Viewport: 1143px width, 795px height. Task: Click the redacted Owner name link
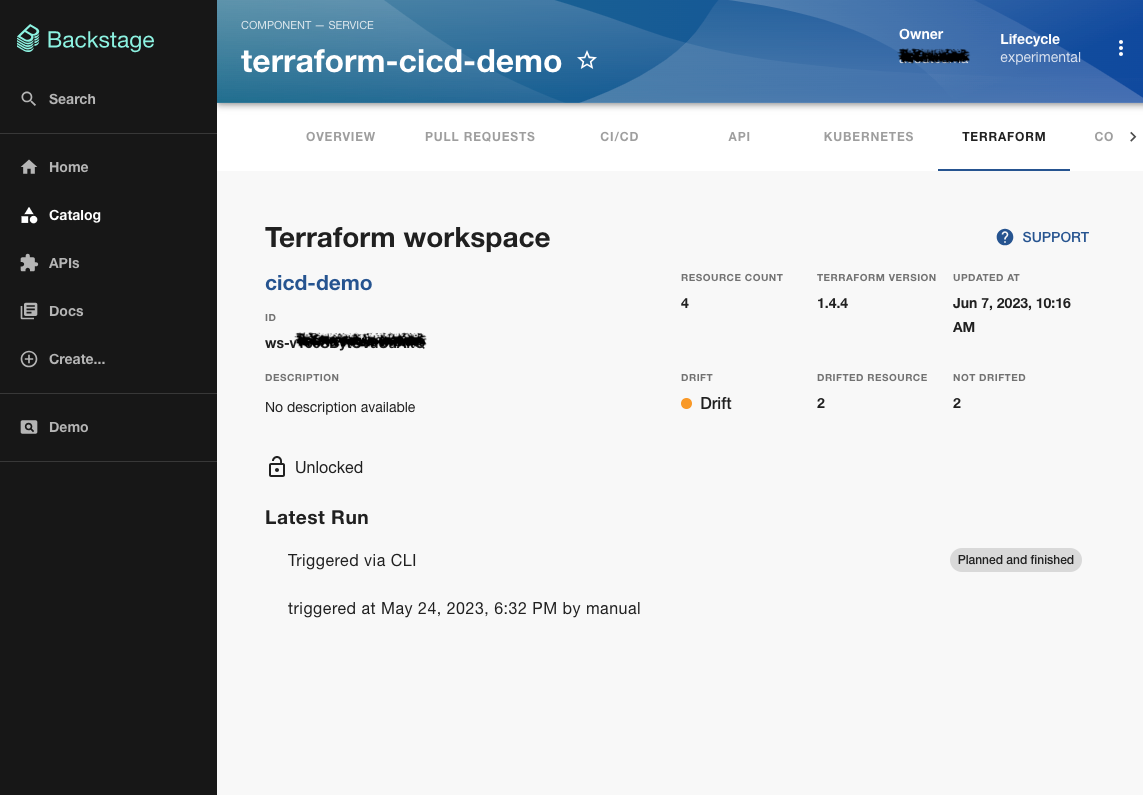click(x=934, y=56)
